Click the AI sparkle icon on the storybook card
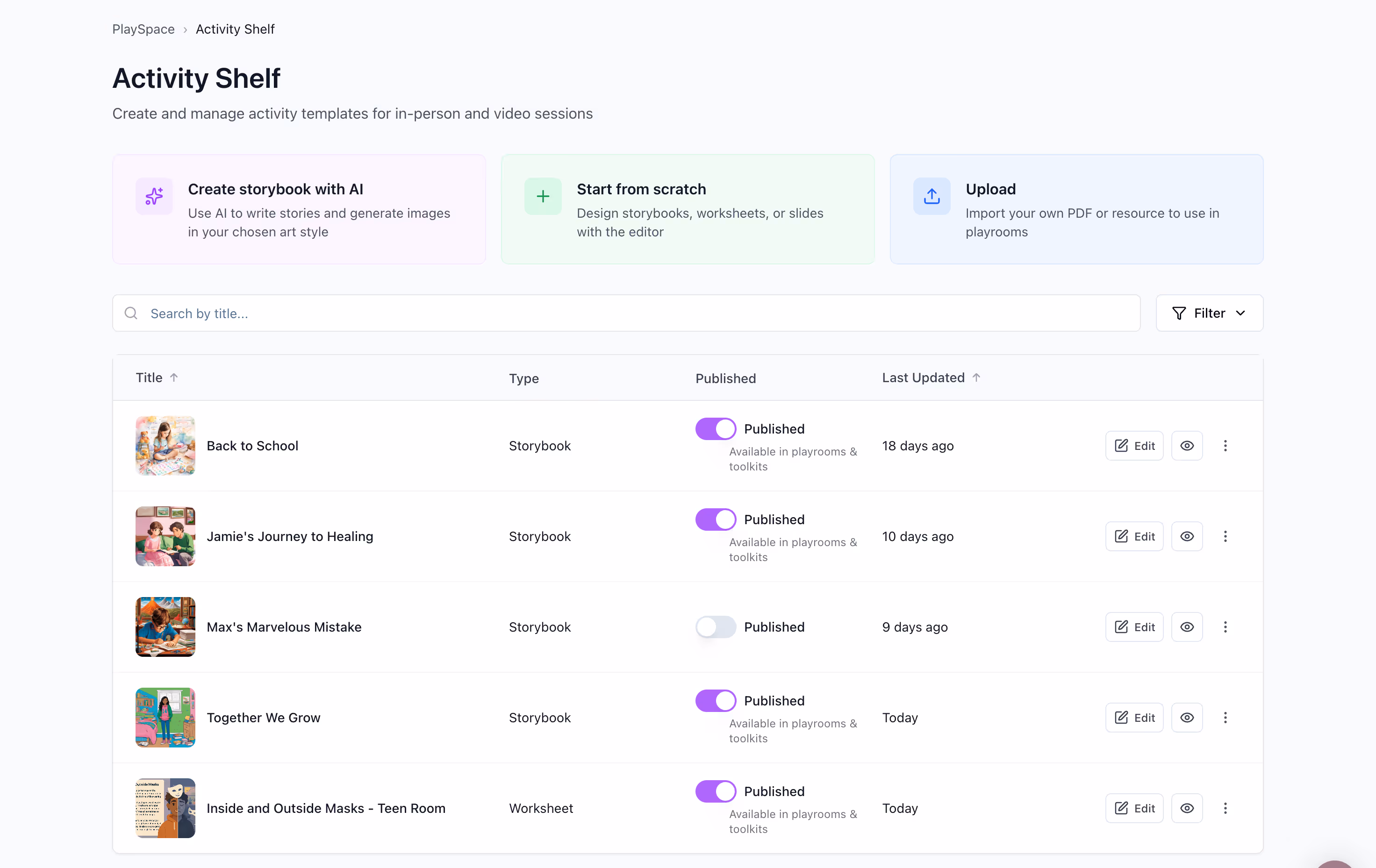This screenshot has width=1376, height=868. pyautogui.click(x=154, y=196)
